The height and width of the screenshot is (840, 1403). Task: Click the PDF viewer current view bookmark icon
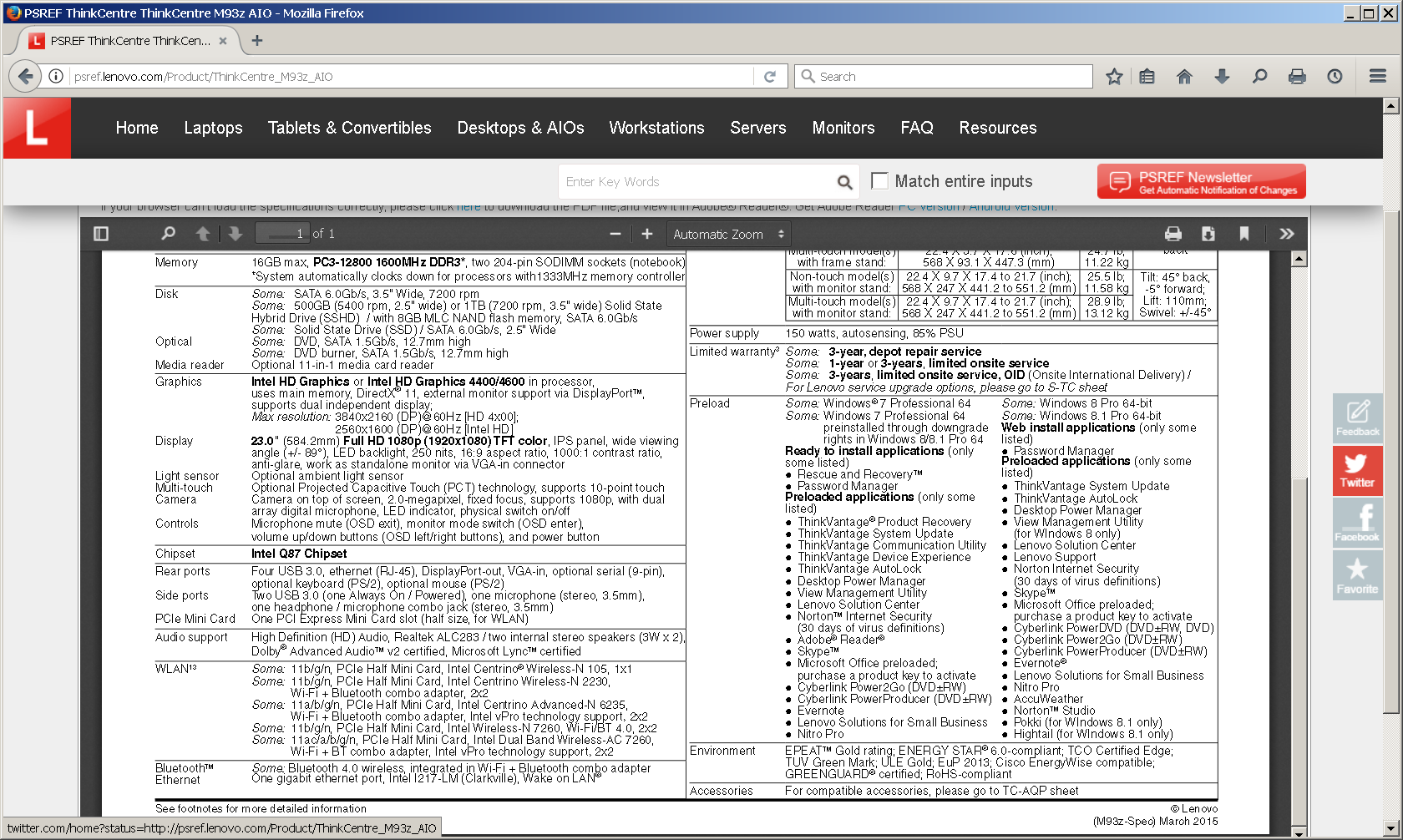point(1244,234)
